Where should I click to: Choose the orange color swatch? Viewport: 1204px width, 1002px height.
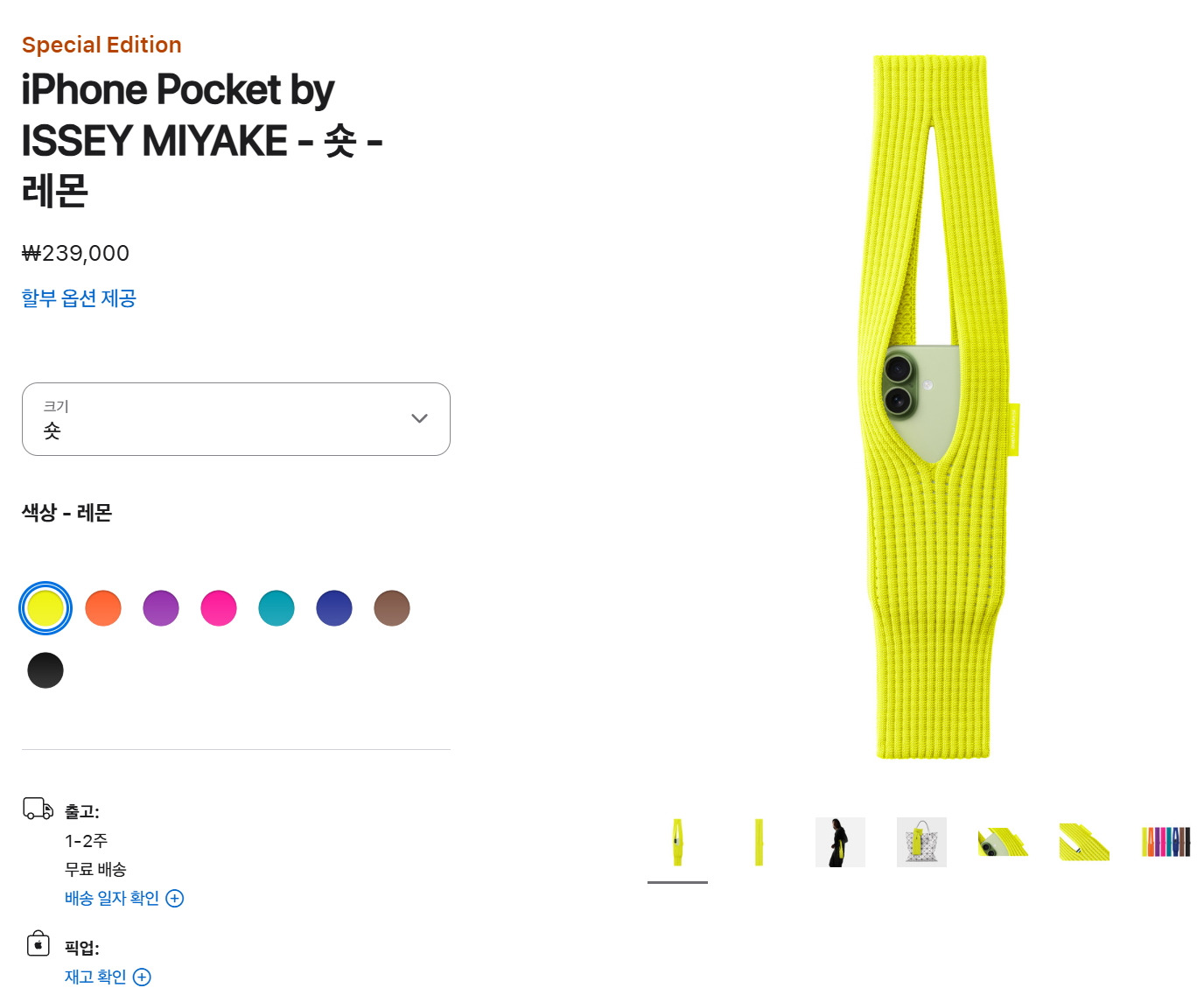103,608
